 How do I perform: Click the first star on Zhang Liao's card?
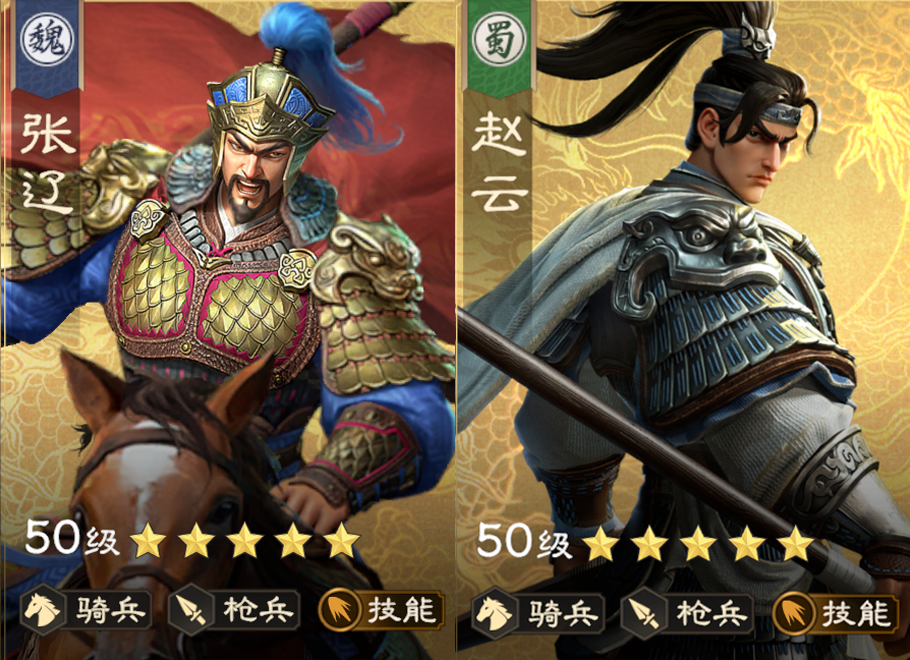[147, 540]
